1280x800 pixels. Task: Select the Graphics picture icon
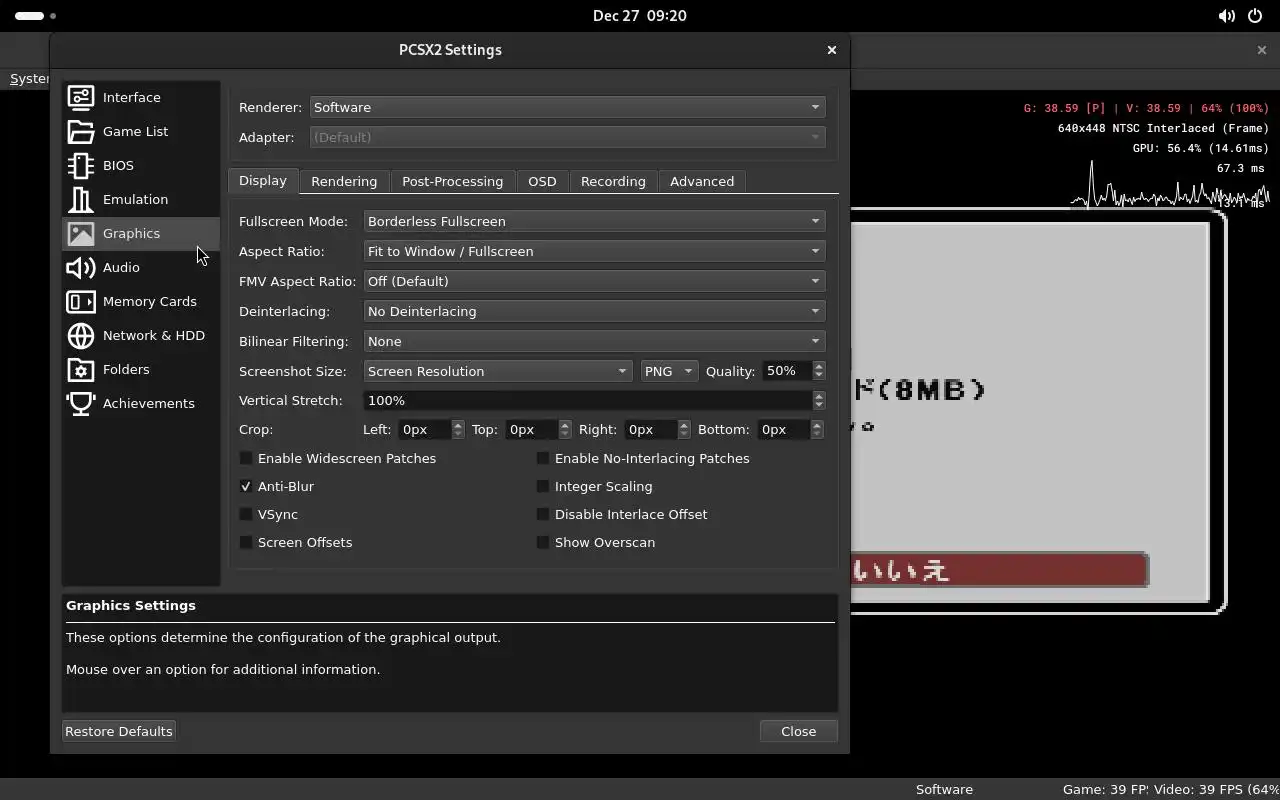coord(81,233)
